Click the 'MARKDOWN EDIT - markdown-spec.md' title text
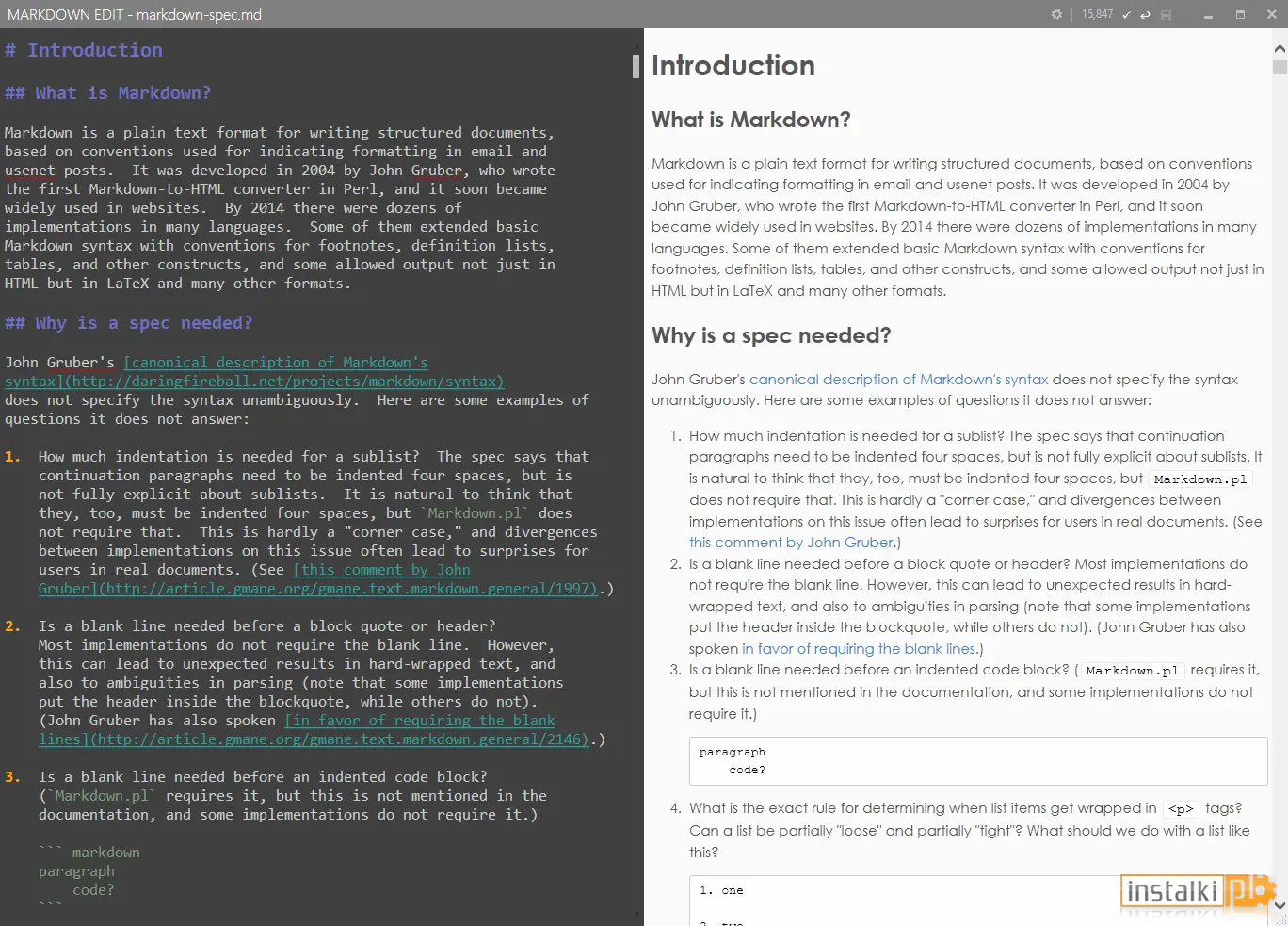Screen dimensions: 1288x926 pos(135,14)
